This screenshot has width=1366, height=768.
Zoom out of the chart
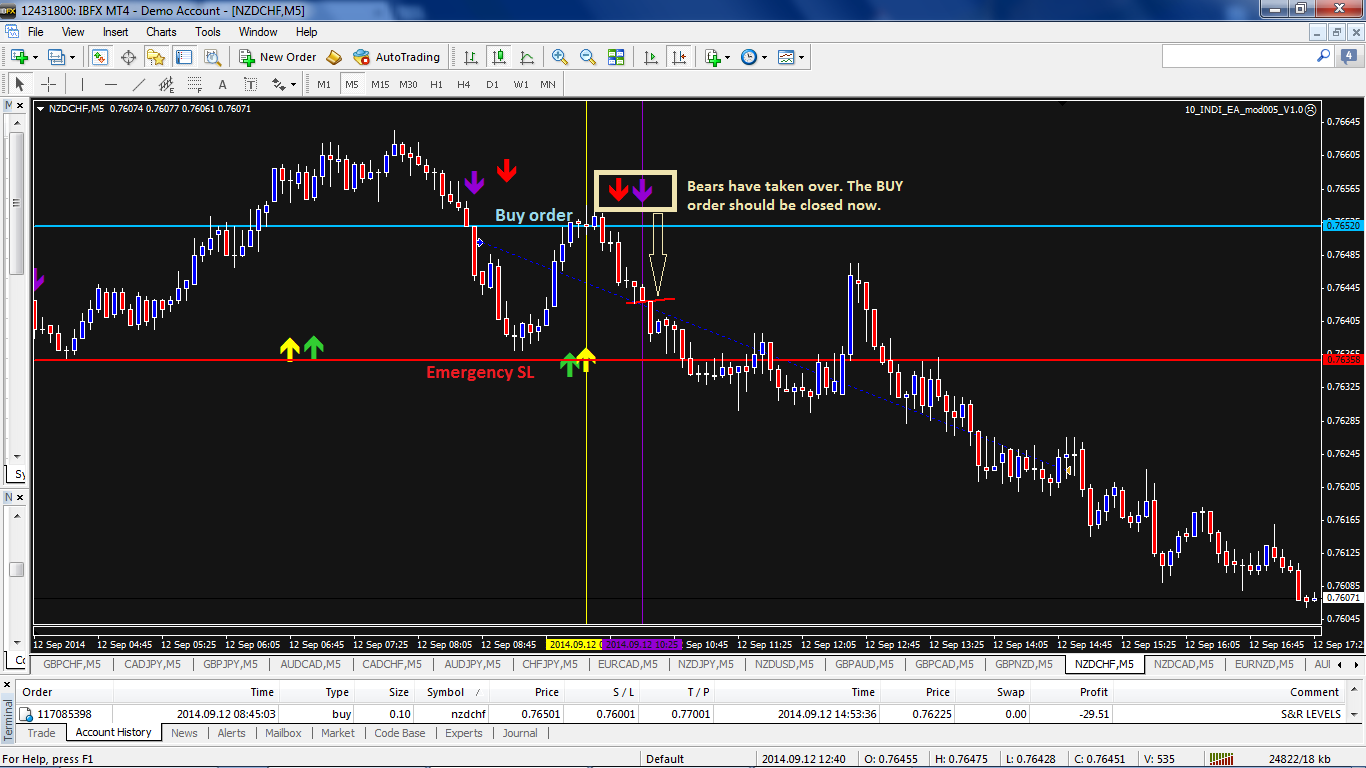[x=588, y=57]
